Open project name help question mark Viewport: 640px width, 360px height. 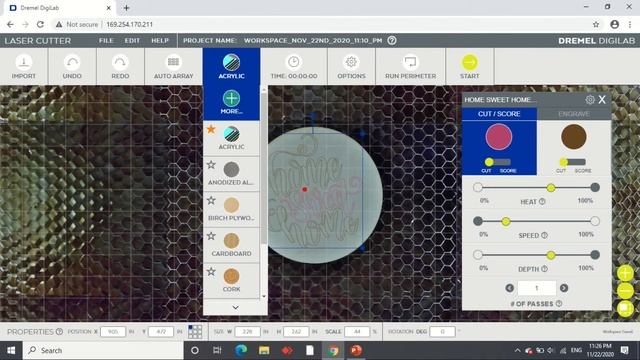392,40
